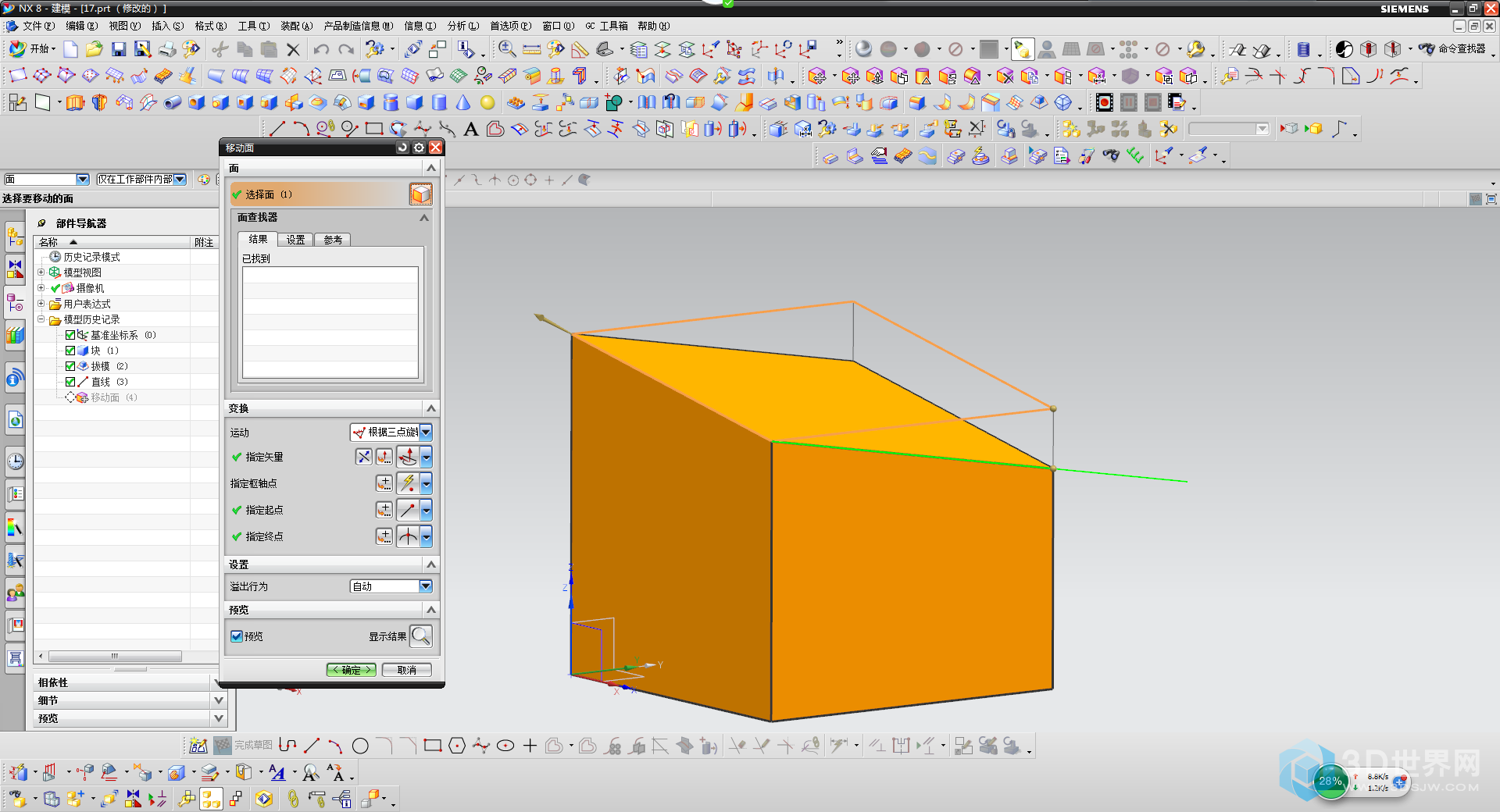Select the Cone primitive icon
The image size is (1500, 812).
(x=463, y=102)
